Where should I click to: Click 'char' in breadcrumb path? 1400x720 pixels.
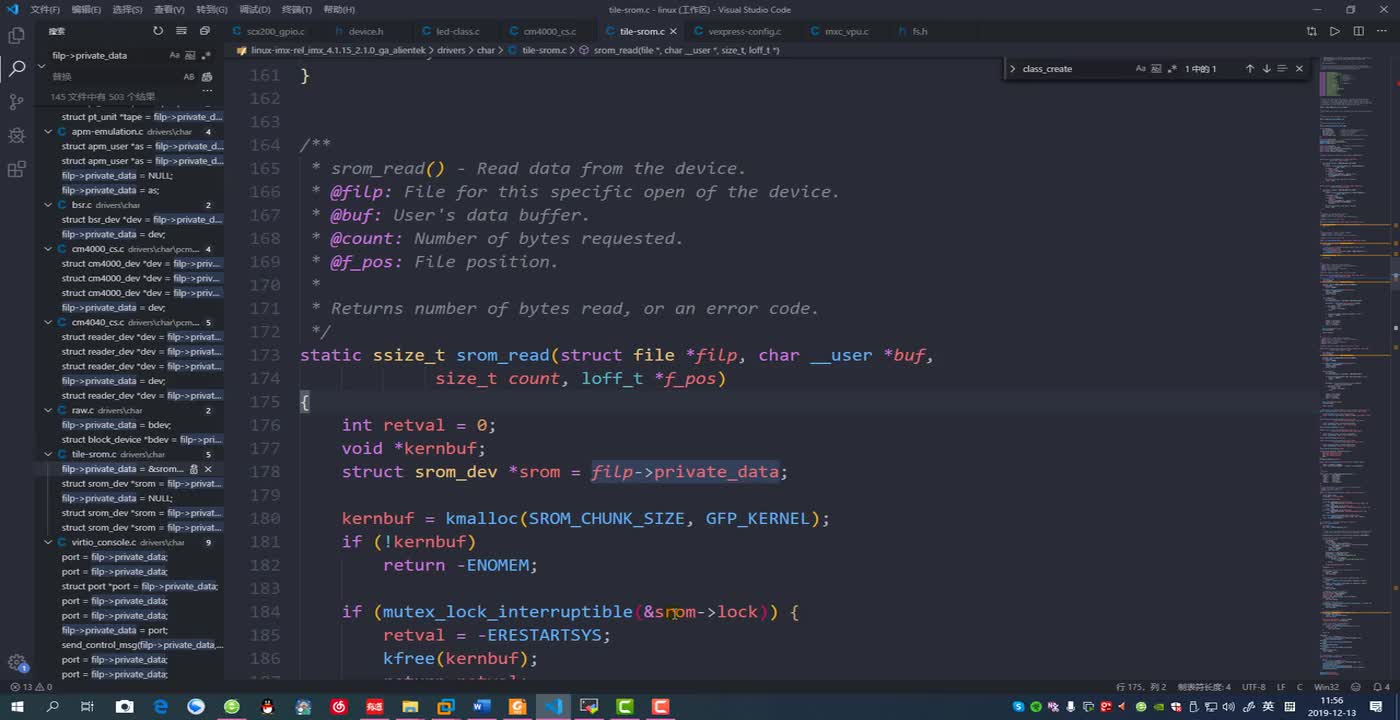coord(485,50)
